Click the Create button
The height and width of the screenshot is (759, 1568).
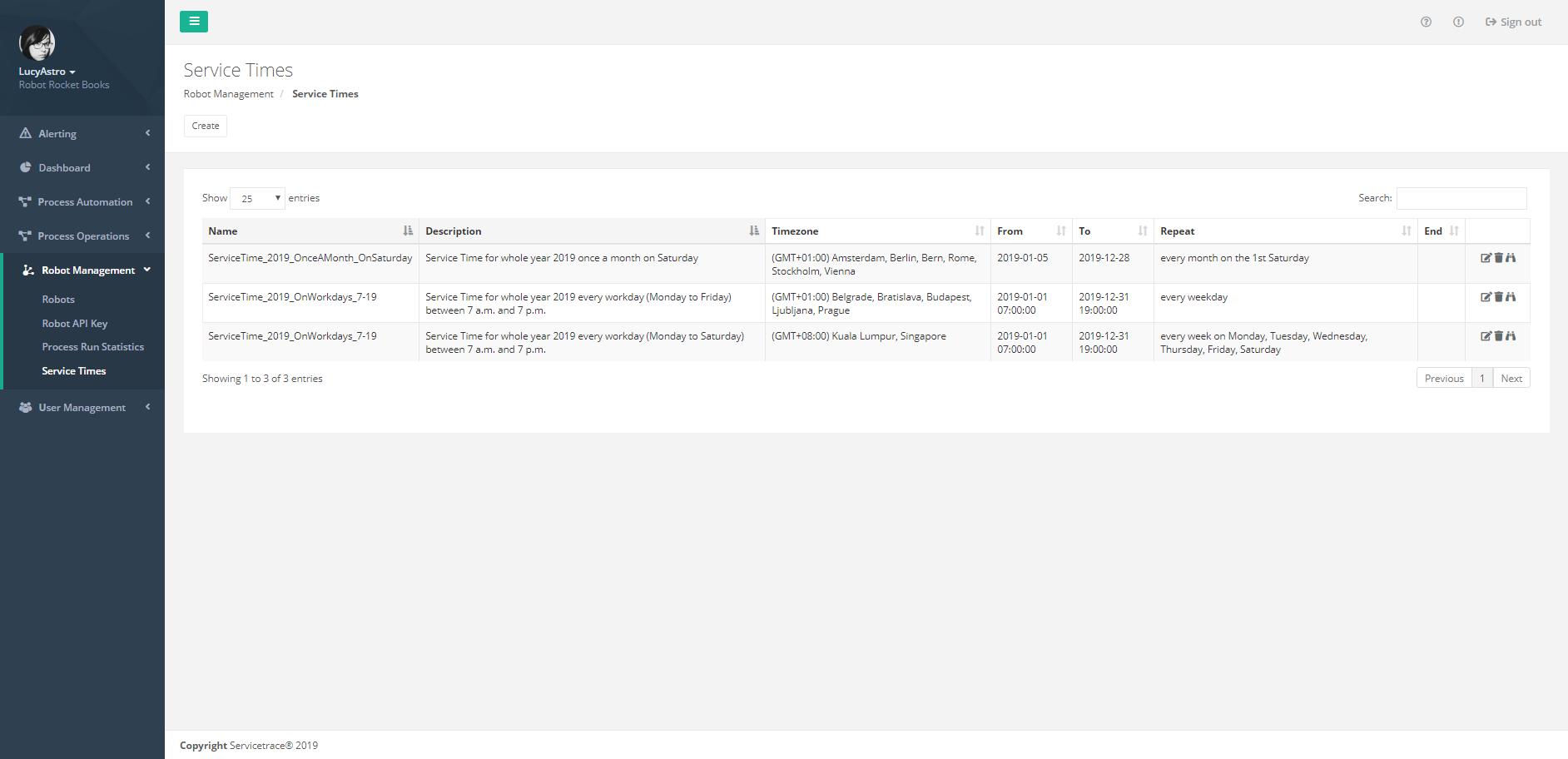coord(206,126)
